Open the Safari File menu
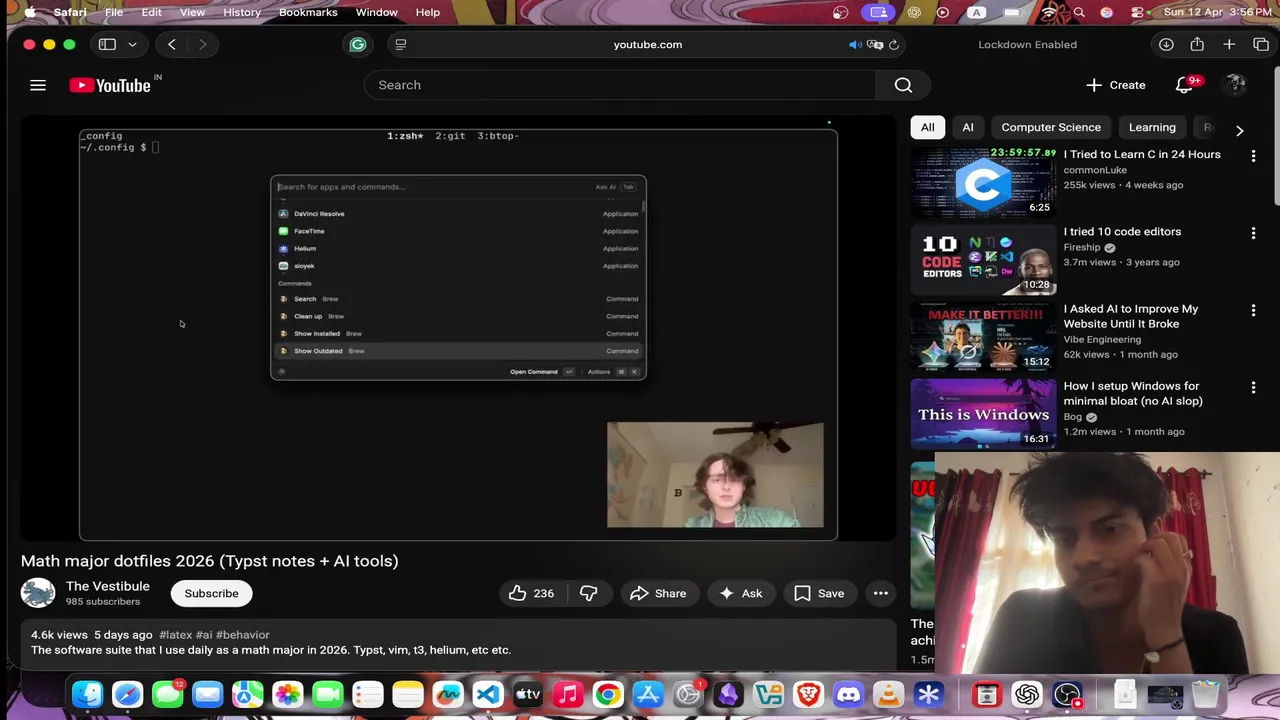The width and height of the screenshot is (1280, 720). (114, 12)
